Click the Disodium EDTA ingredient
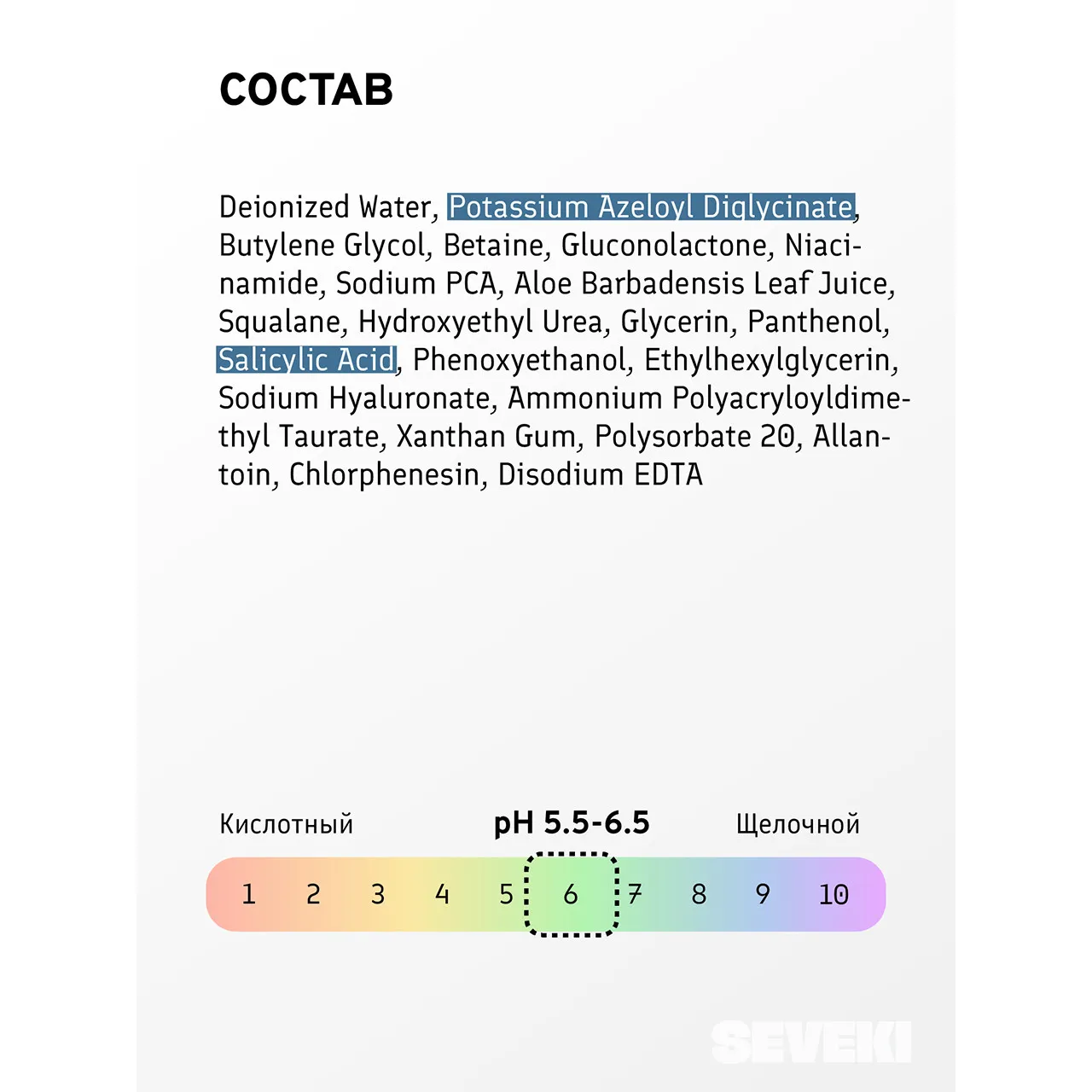 click(600, 475)
